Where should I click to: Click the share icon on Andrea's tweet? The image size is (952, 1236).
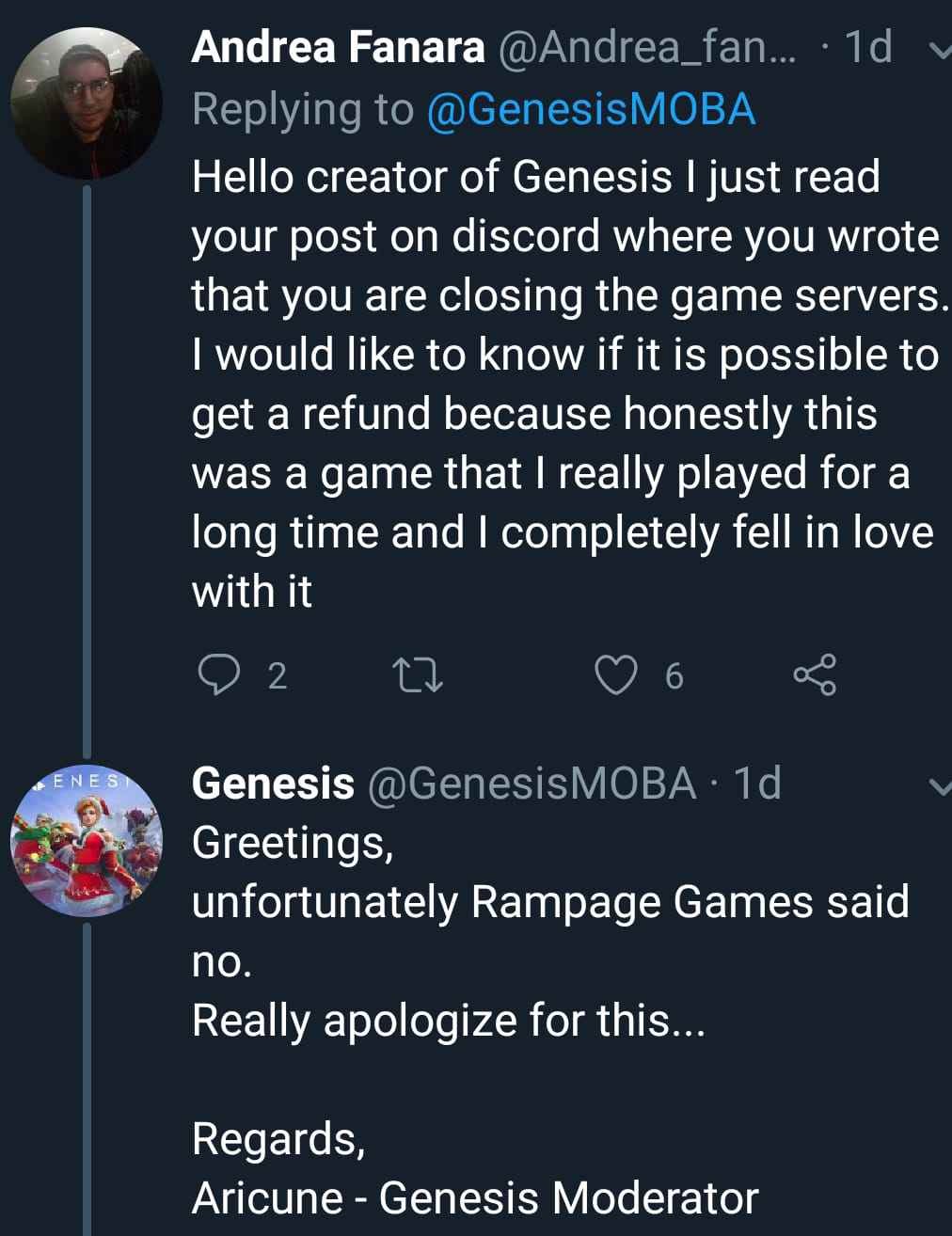814,675
